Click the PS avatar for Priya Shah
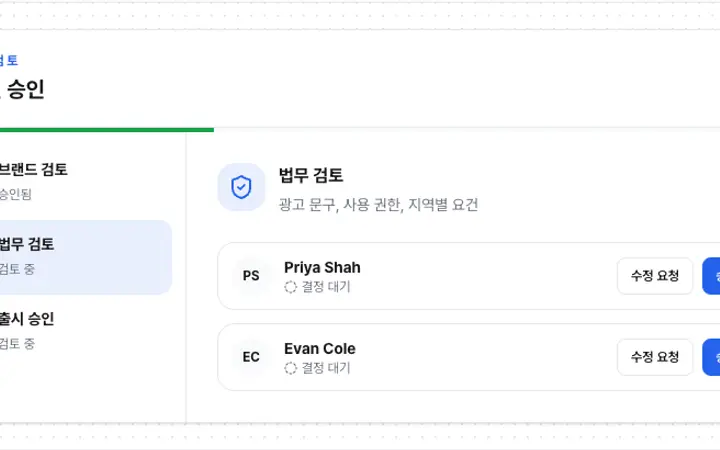 [x=251, y=276]
